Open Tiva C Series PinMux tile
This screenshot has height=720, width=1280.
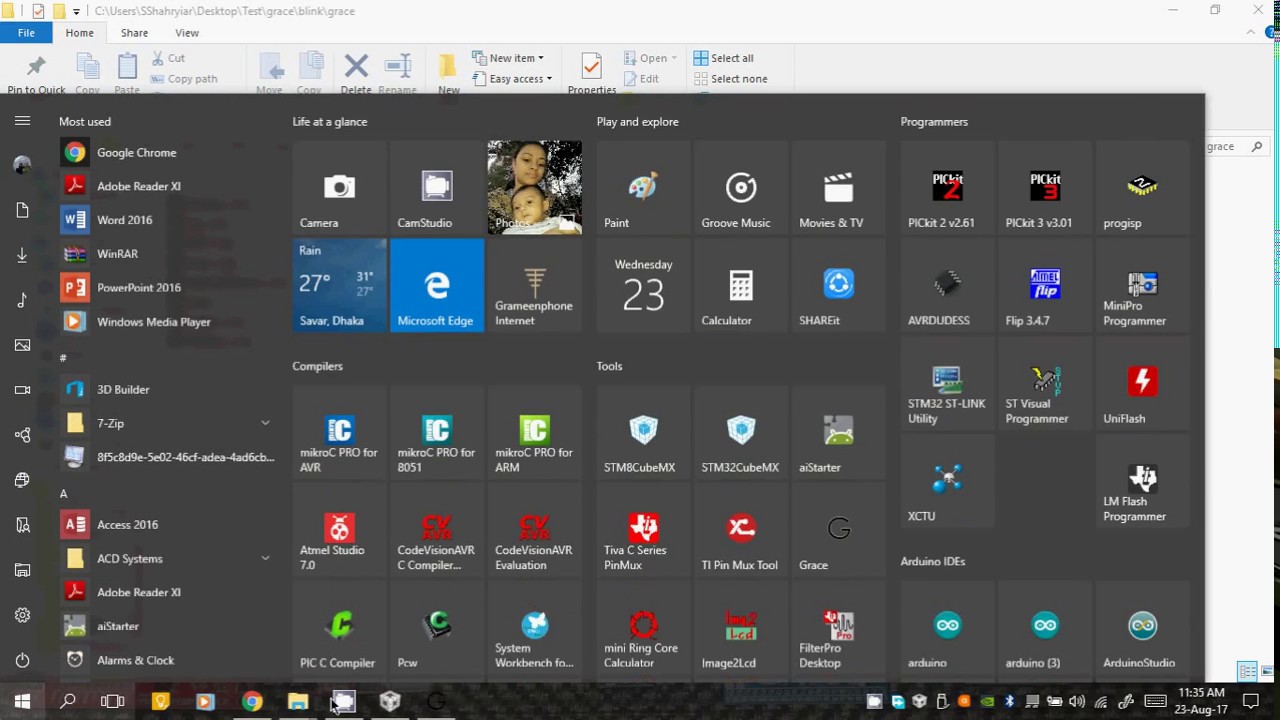(643, 530)
